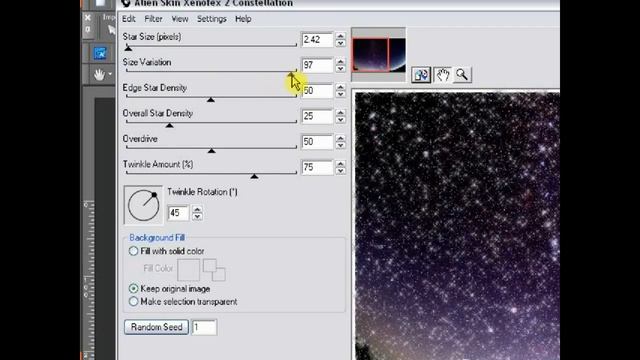Decrease Edge Star Density with down arrow
This screenshot has height=360, width=640.
click(x=340, y=95)
